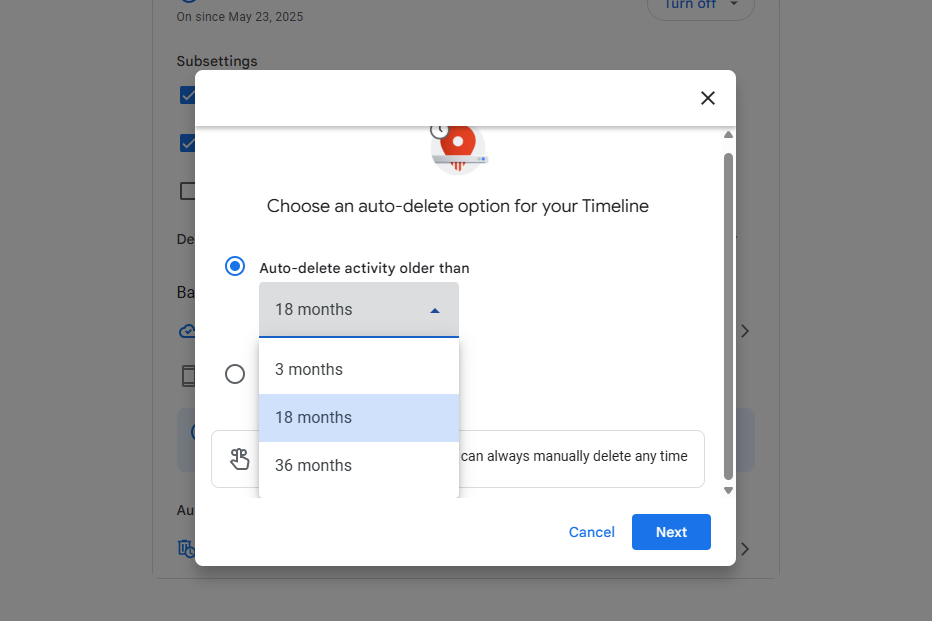
Task: Click the cloud backup icon behind the dialog
Action: (x=186, y=331)
